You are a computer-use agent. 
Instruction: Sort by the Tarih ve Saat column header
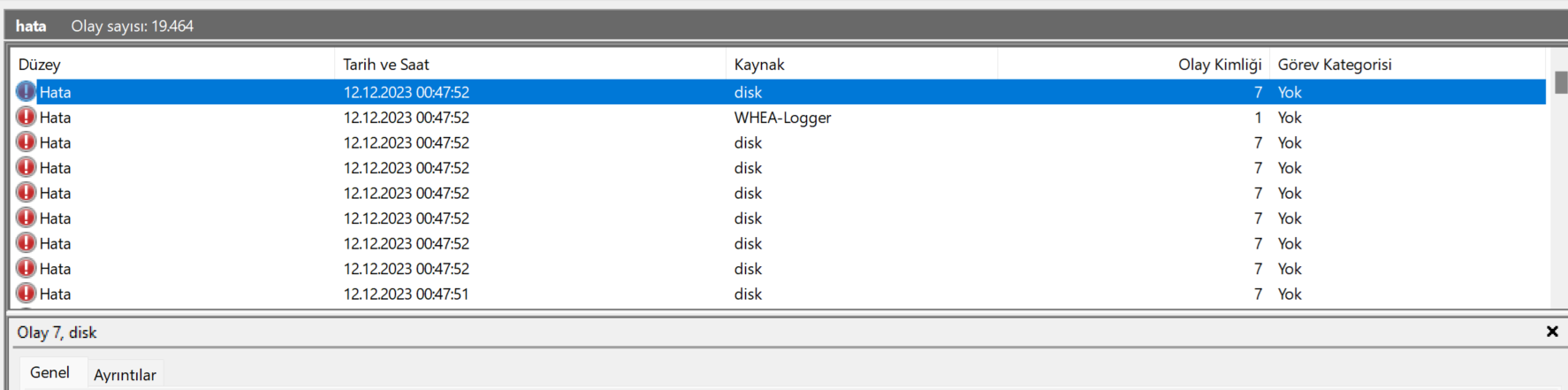(x=386, y=65)
